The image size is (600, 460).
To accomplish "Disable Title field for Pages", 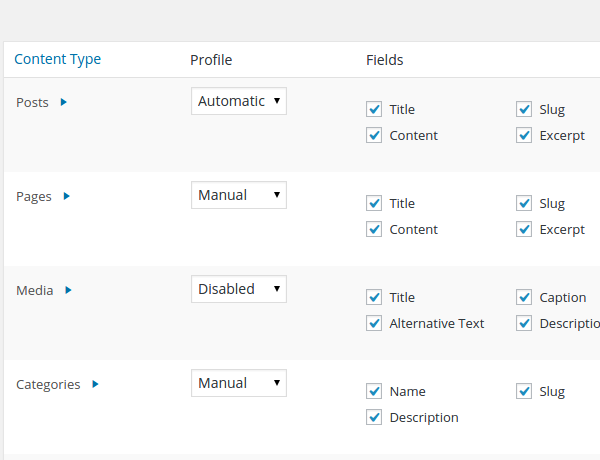I will point(374,203).
